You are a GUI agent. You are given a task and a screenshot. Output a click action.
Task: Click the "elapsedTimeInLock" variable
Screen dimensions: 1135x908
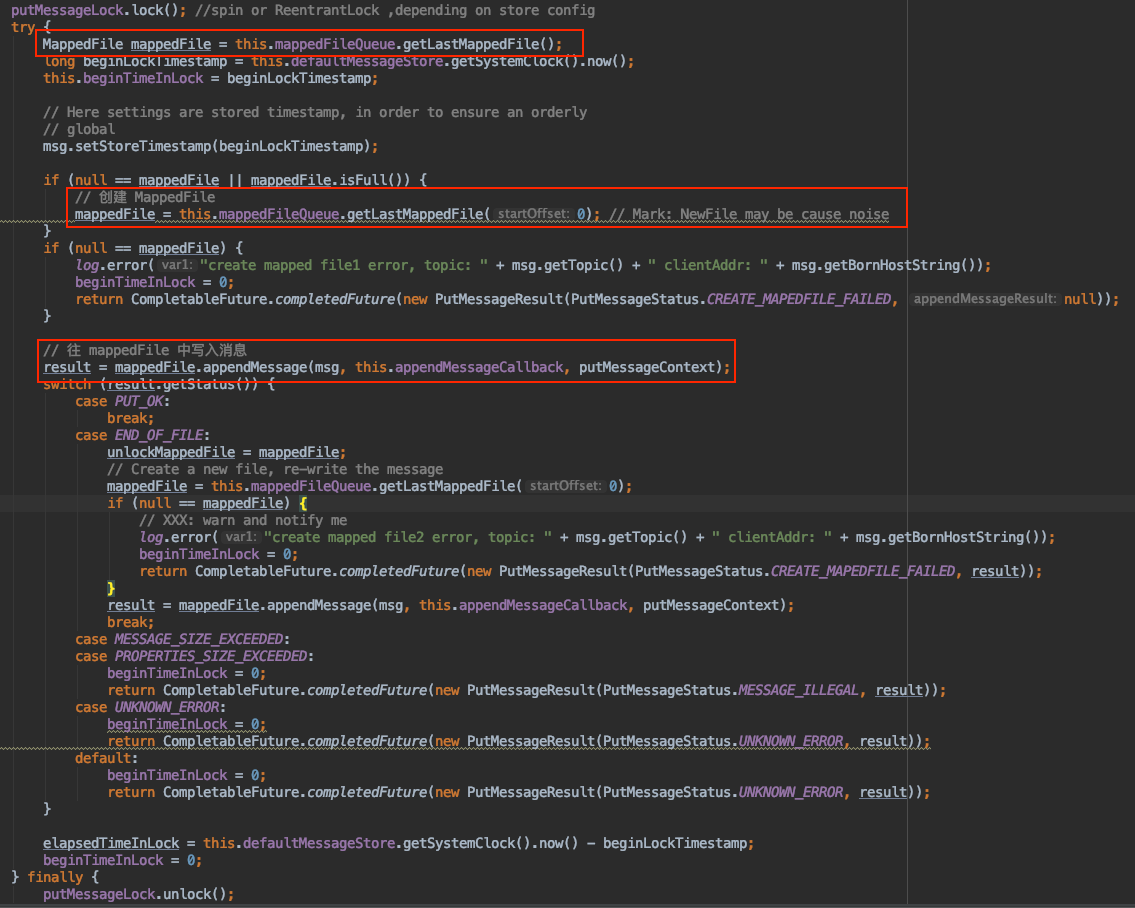111,844
